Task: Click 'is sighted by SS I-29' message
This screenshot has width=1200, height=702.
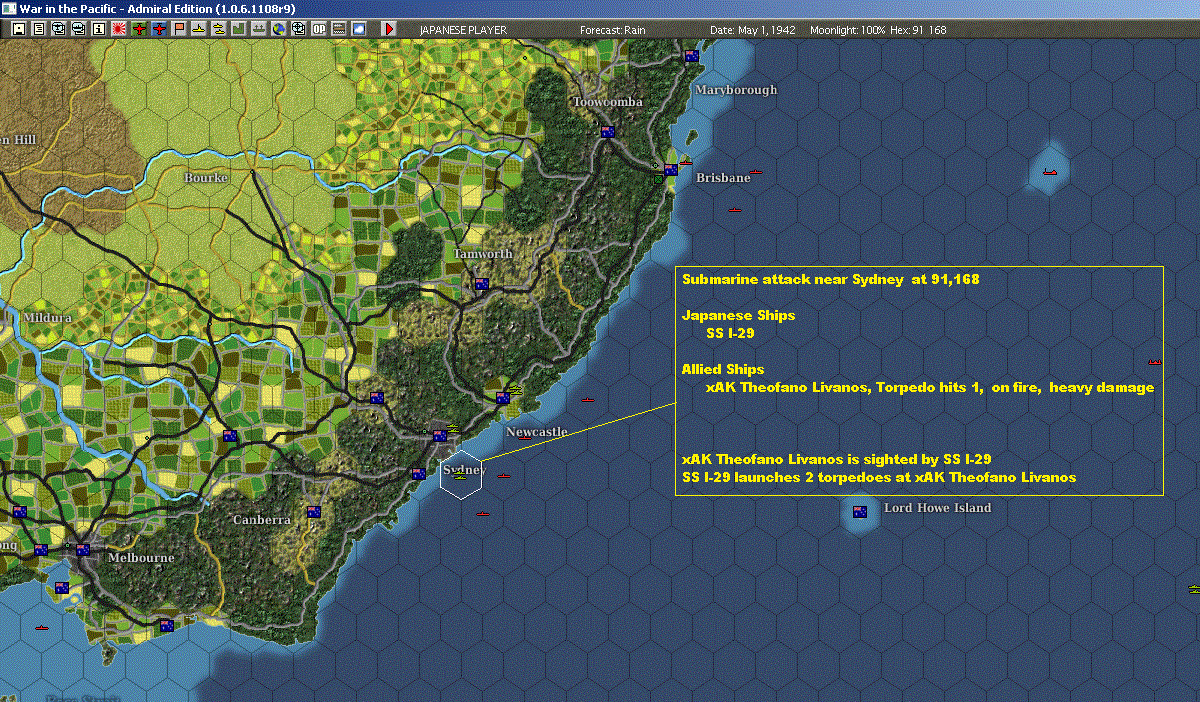Action: point(836,459)
